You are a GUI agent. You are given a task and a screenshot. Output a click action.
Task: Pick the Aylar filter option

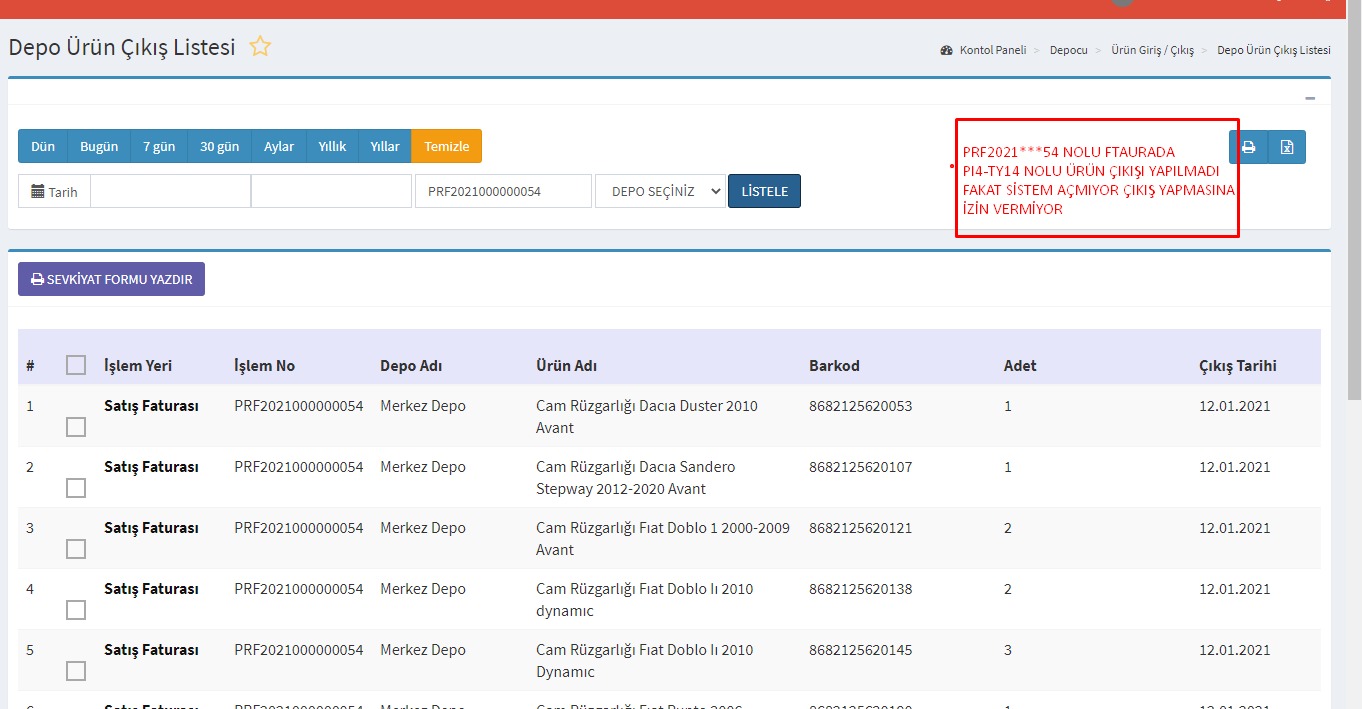point(279,146)
